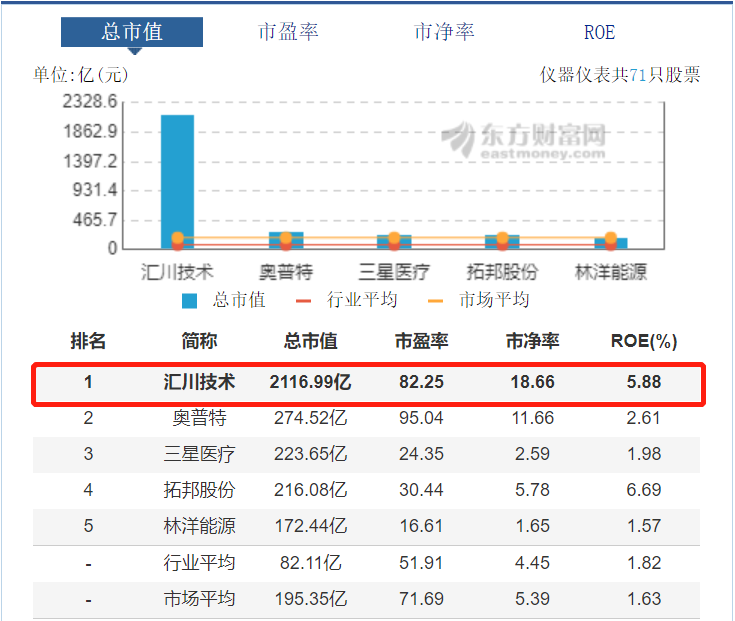Click the 总市值 column header in table
Viewport: 735px width, 621px height.
click(x=310, y=341)
